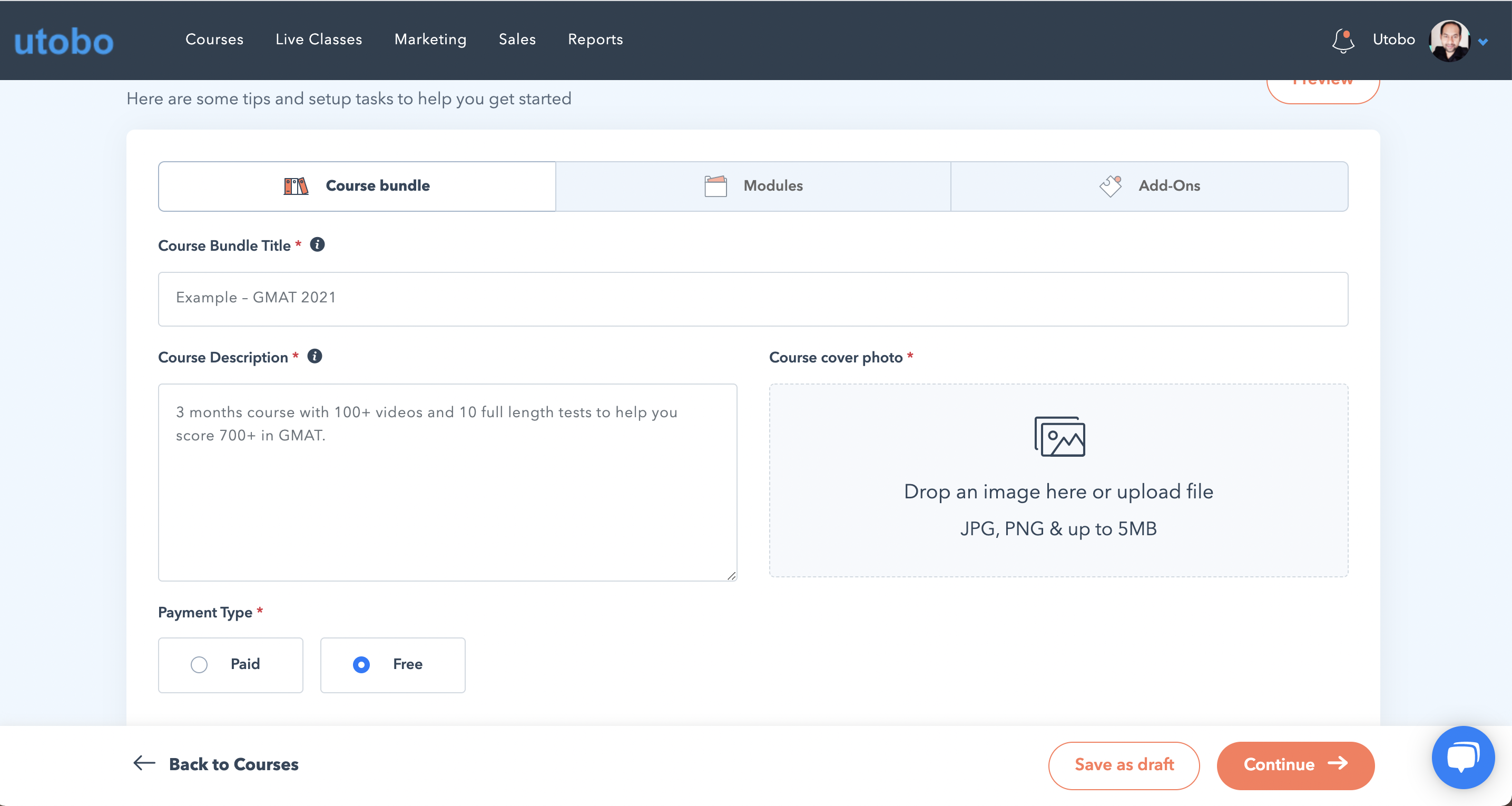This screenshot has width=1512, height=806.
Task: Click the notification bell icon
Action: (x=1342, y=40)
